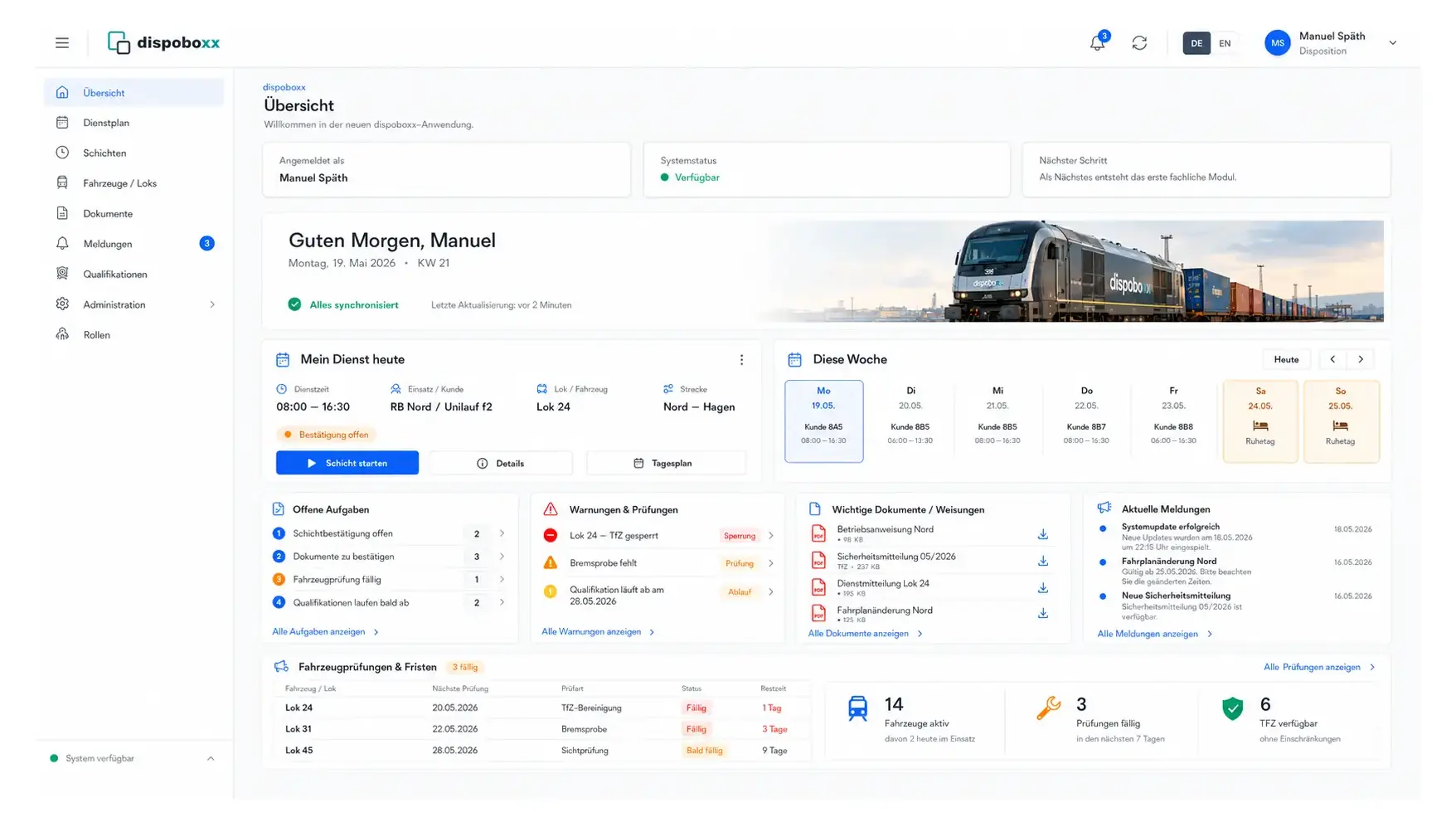The height and width of the screenshot is (827, 1456).
Task: Click the Schichten clock icon in sidebar
Action: (x=62, y=153)
